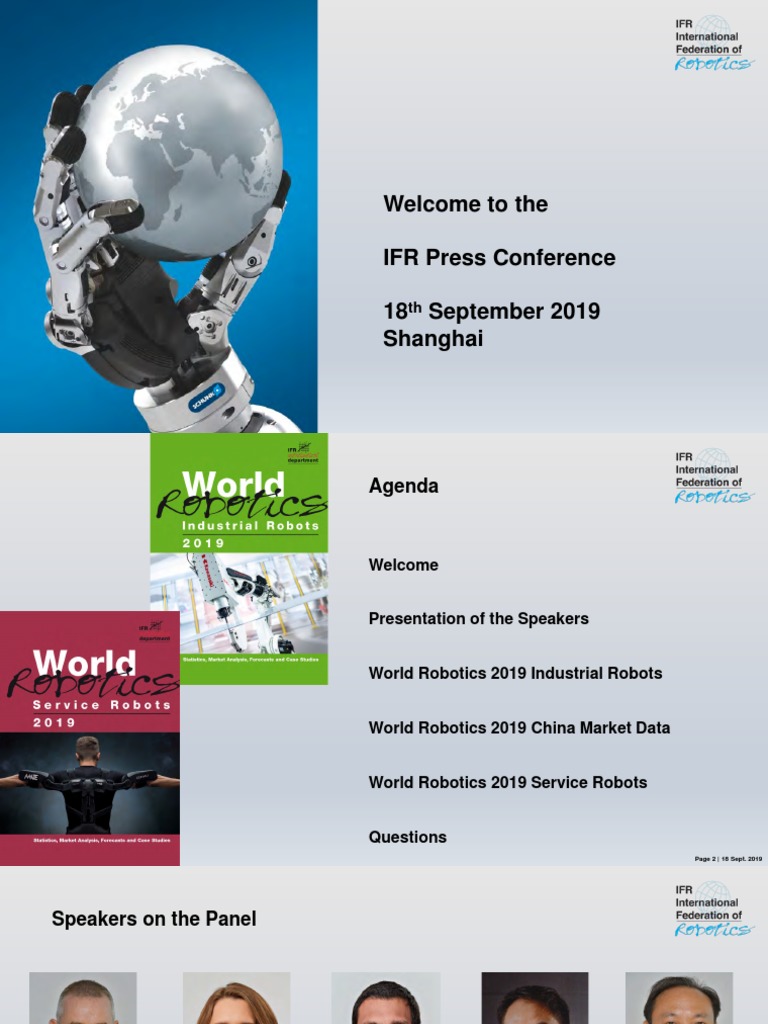Screen dimensions: 768x1024
Task: Click the 'Welcome to the' title text
Action: 465,204
